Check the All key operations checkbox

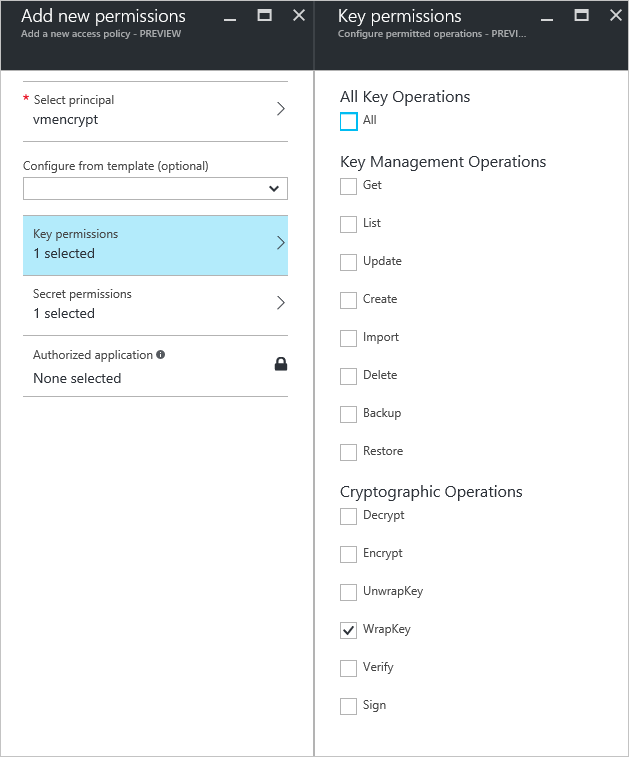pos(348,121)
